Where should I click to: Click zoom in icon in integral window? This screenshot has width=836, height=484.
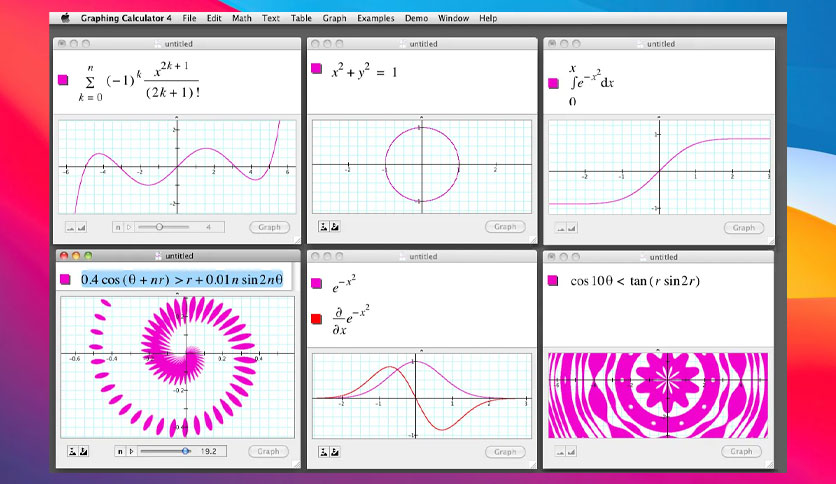571,228
